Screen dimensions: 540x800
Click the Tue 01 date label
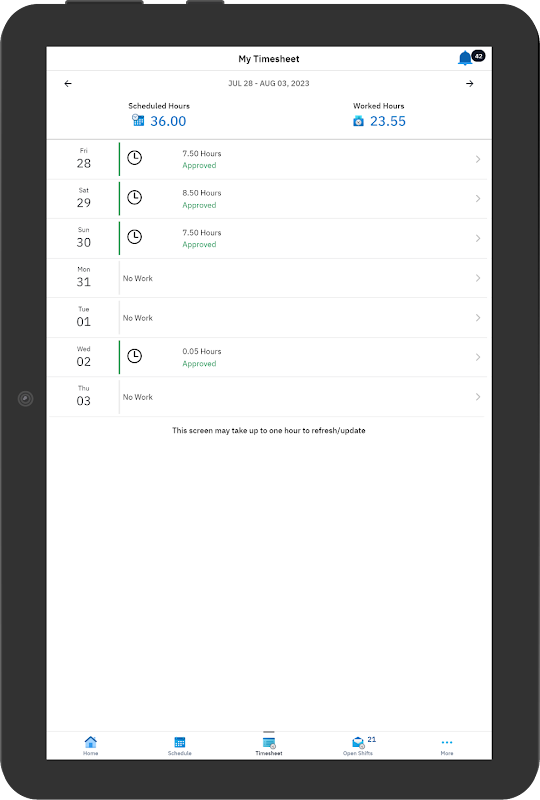click(84, 317)
